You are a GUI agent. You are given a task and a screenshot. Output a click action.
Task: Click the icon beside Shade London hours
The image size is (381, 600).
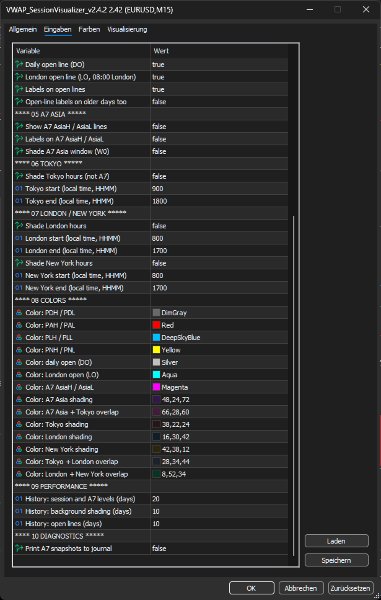pos(19,226)
